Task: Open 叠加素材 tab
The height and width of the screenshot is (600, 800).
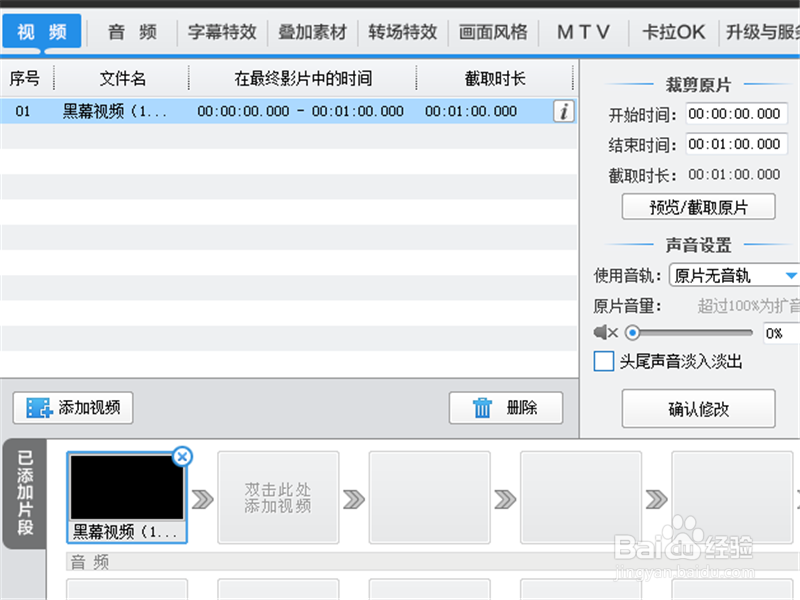Action: [312, 32]
